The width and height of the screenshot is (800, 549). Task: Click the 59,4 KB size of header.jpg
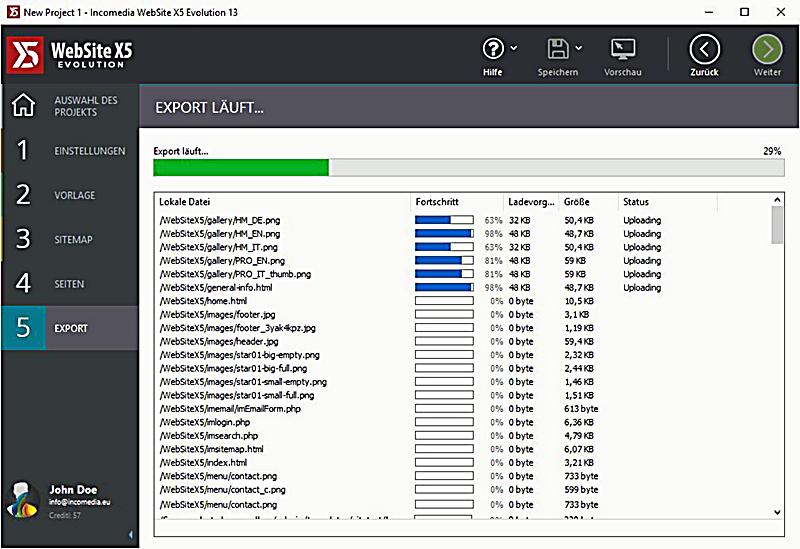click(x=579, y=341)
